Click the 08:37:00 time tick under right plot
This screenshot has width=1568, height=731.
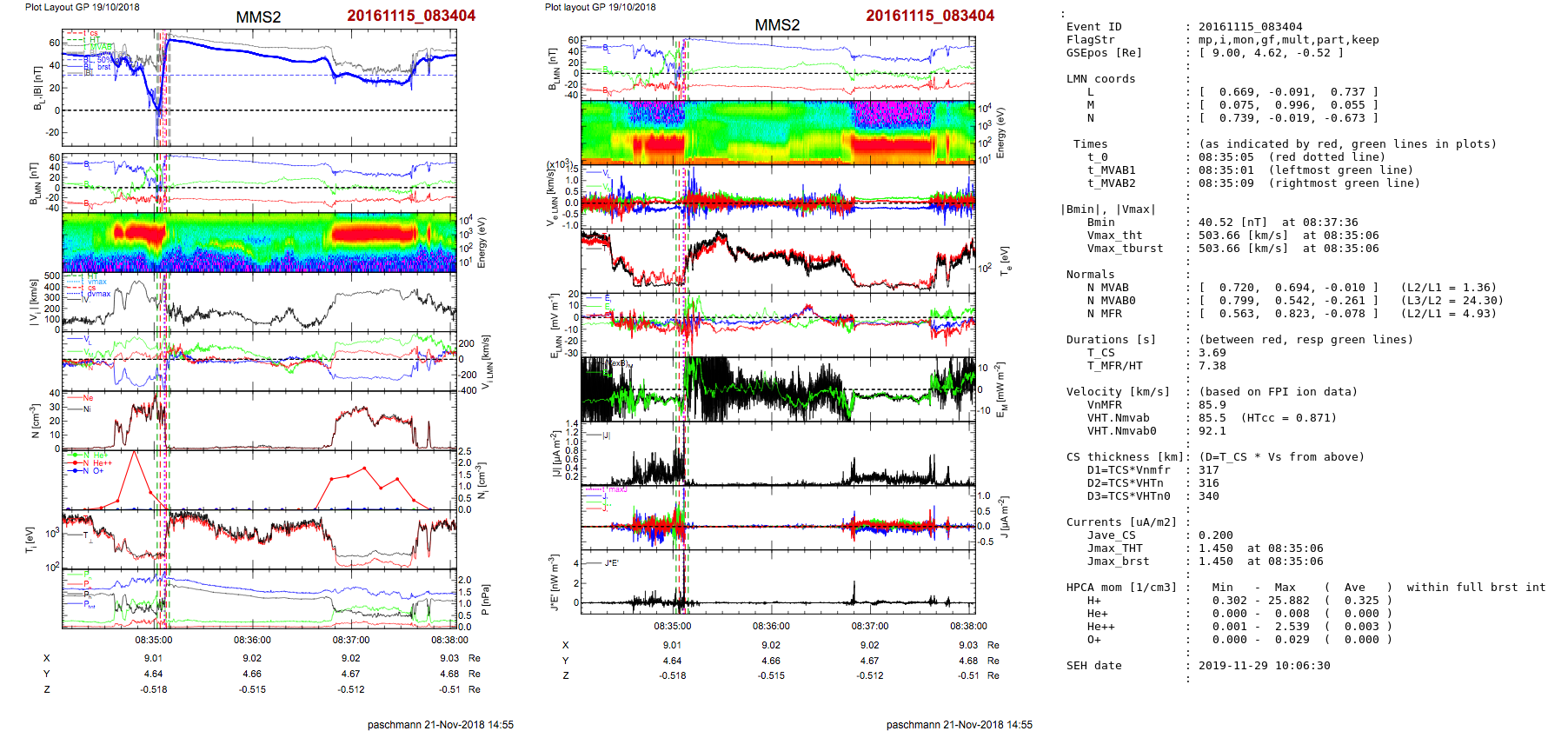pyautogui.click(x=870, y=626)
